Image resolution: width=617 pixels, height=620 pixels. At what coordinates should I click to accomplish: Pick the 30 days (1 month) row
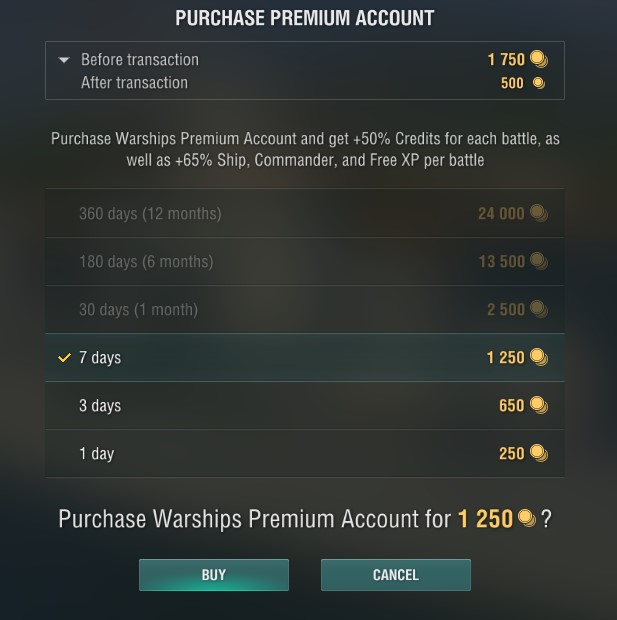coord(305,310)
